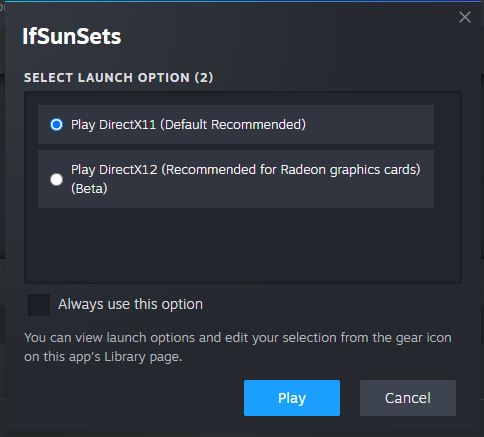Click the '(Default Recommended)' text
This screenshot has width=484, height=437.
coord(233,125)
